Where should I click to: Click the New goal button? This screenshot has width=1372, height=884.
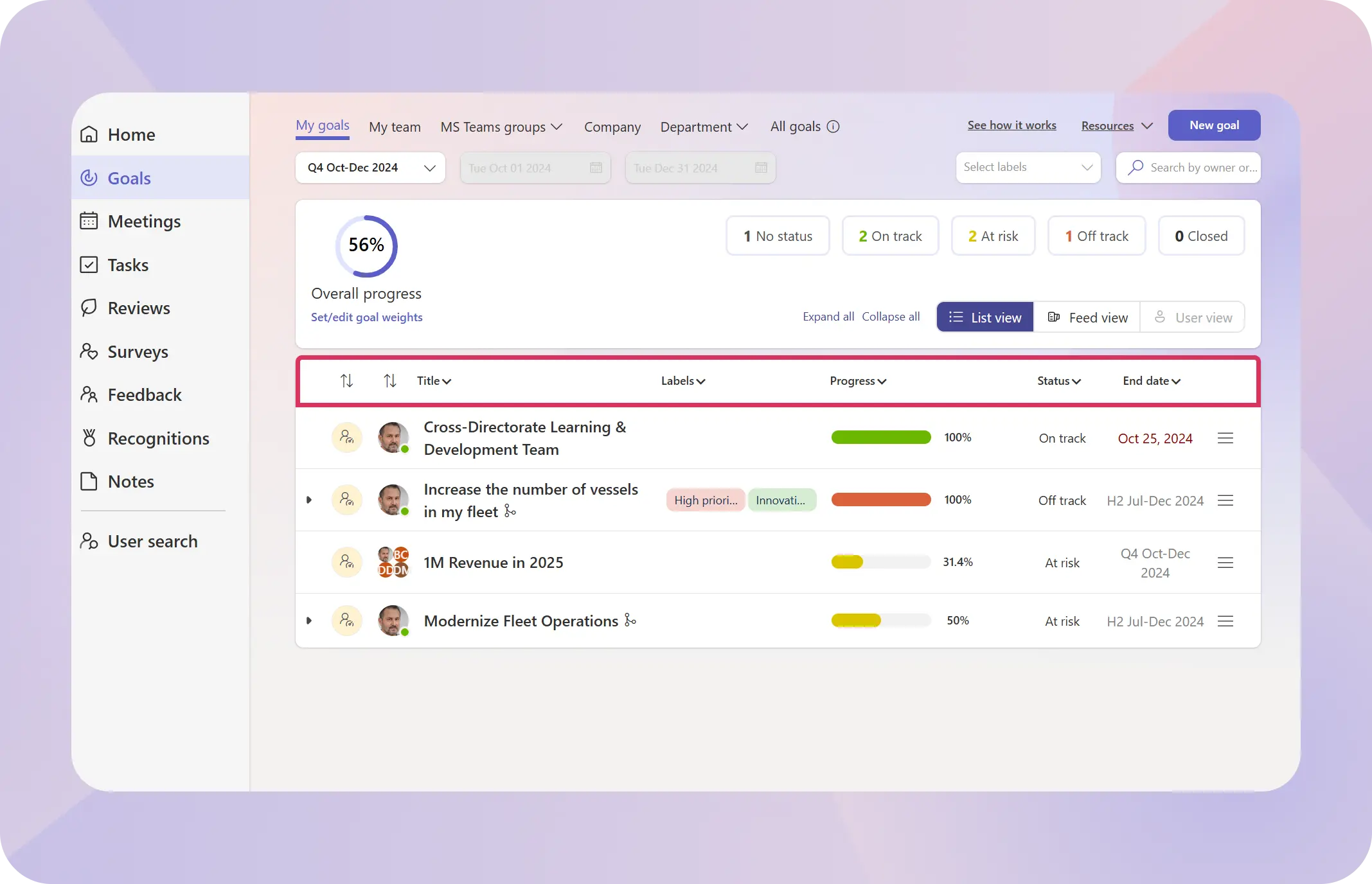(1214, 125)
